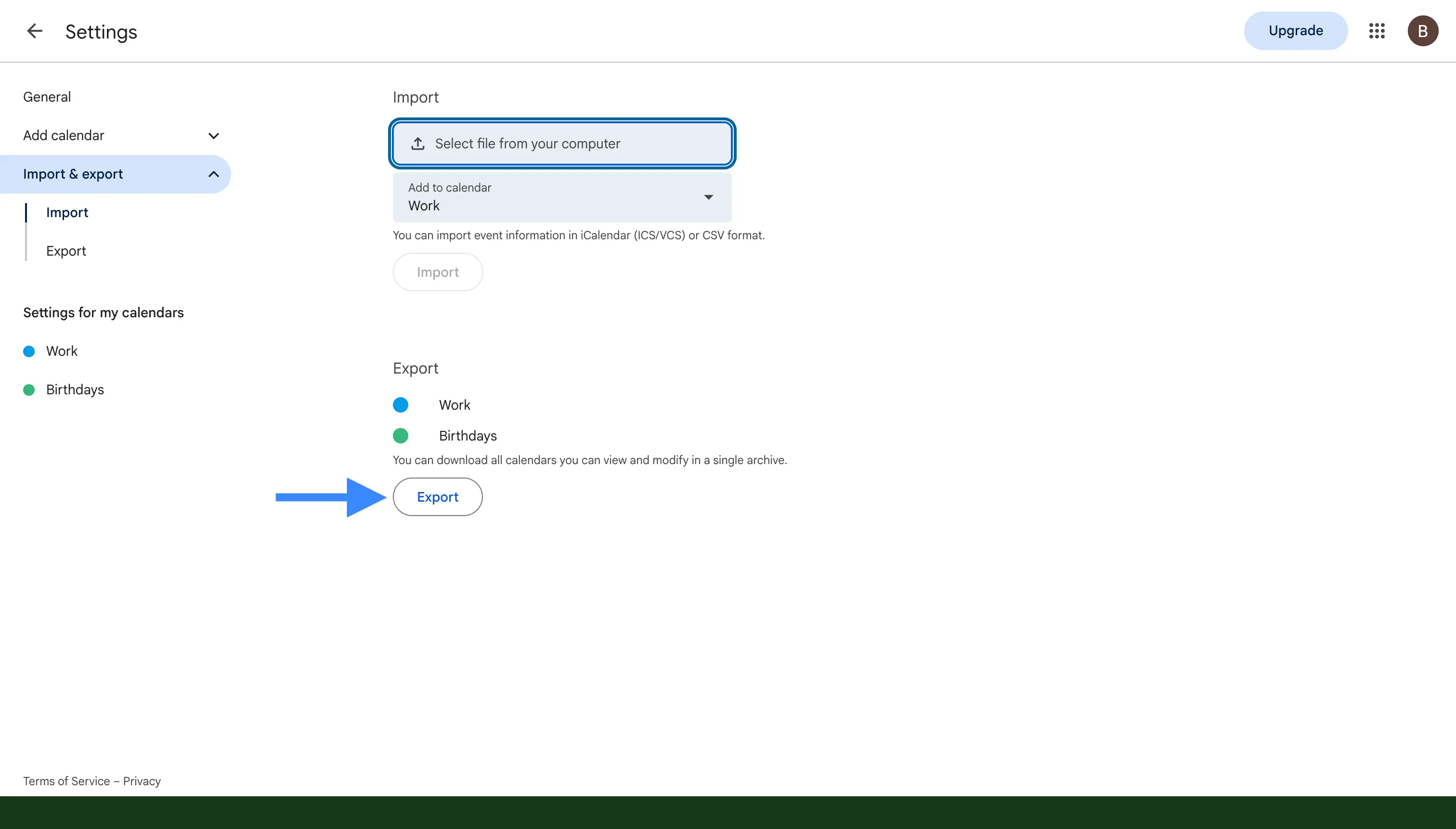Click the Work calendar name under Export
Screen dimensions: 1456x829
click(x=455, y=405)
